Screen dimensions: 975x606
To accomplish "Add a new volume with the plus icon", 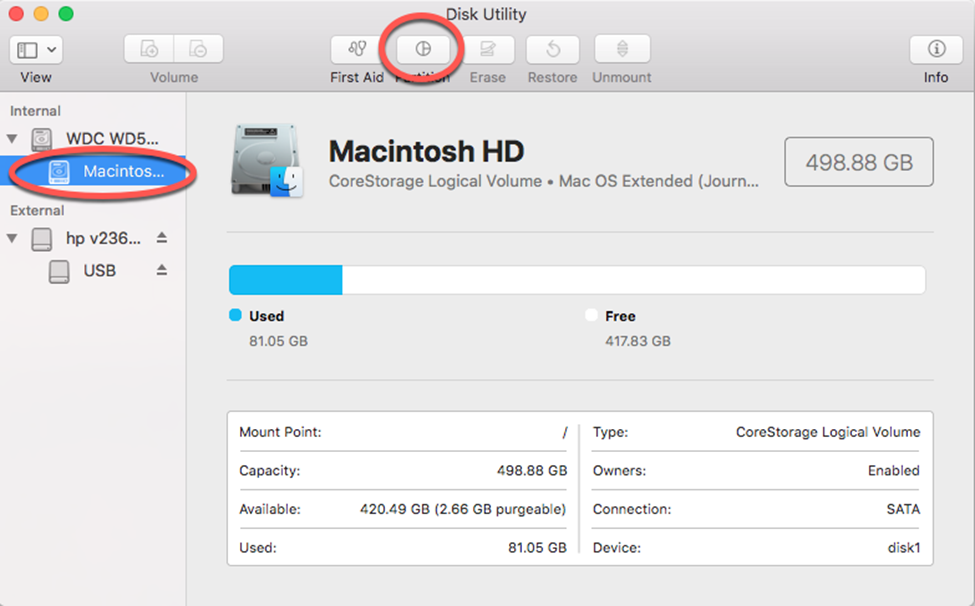I will [x=148, y=48].
